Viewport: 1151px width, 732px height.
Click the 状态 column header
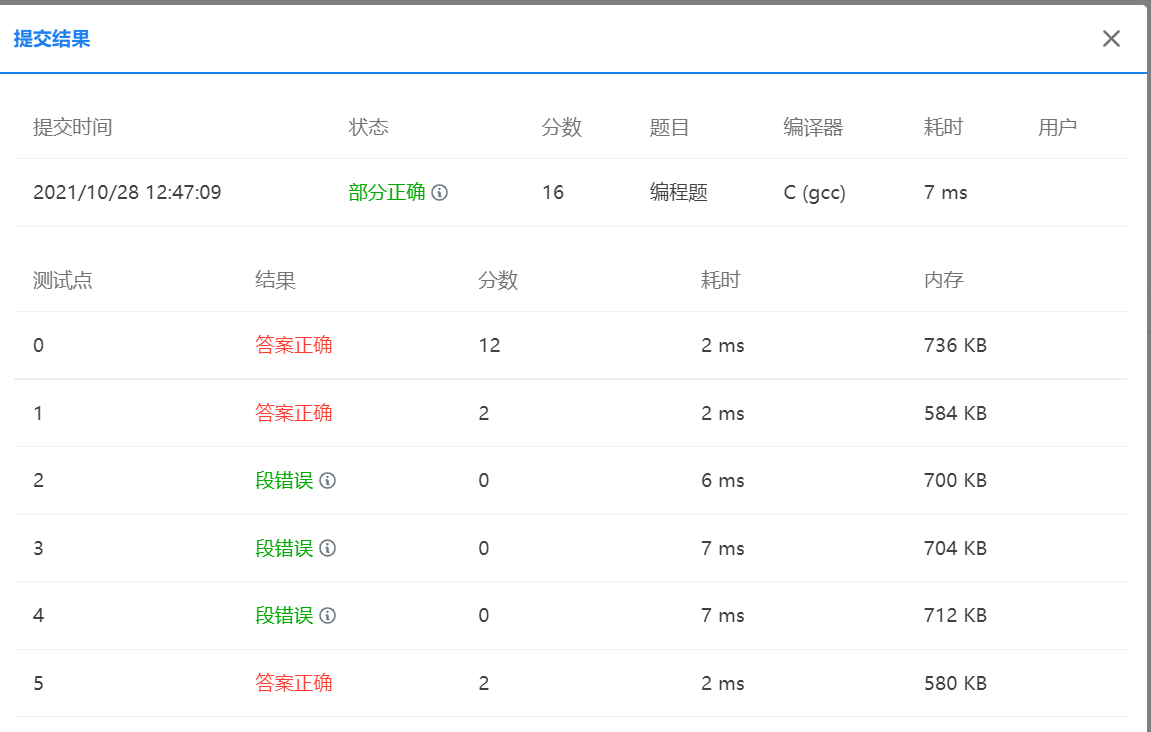370,127
